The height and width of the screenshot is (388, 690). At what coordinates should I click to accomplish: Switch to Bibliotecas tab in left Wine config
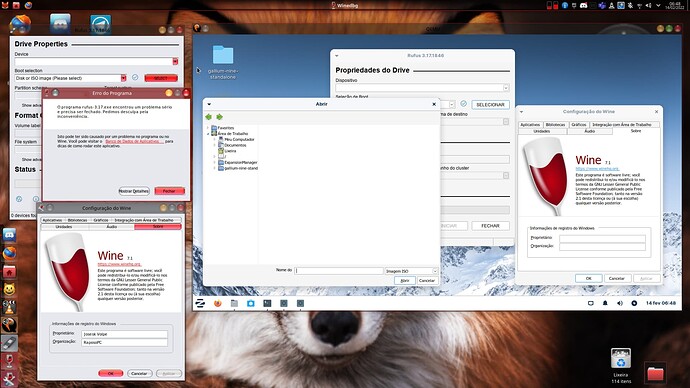point(77,220)
